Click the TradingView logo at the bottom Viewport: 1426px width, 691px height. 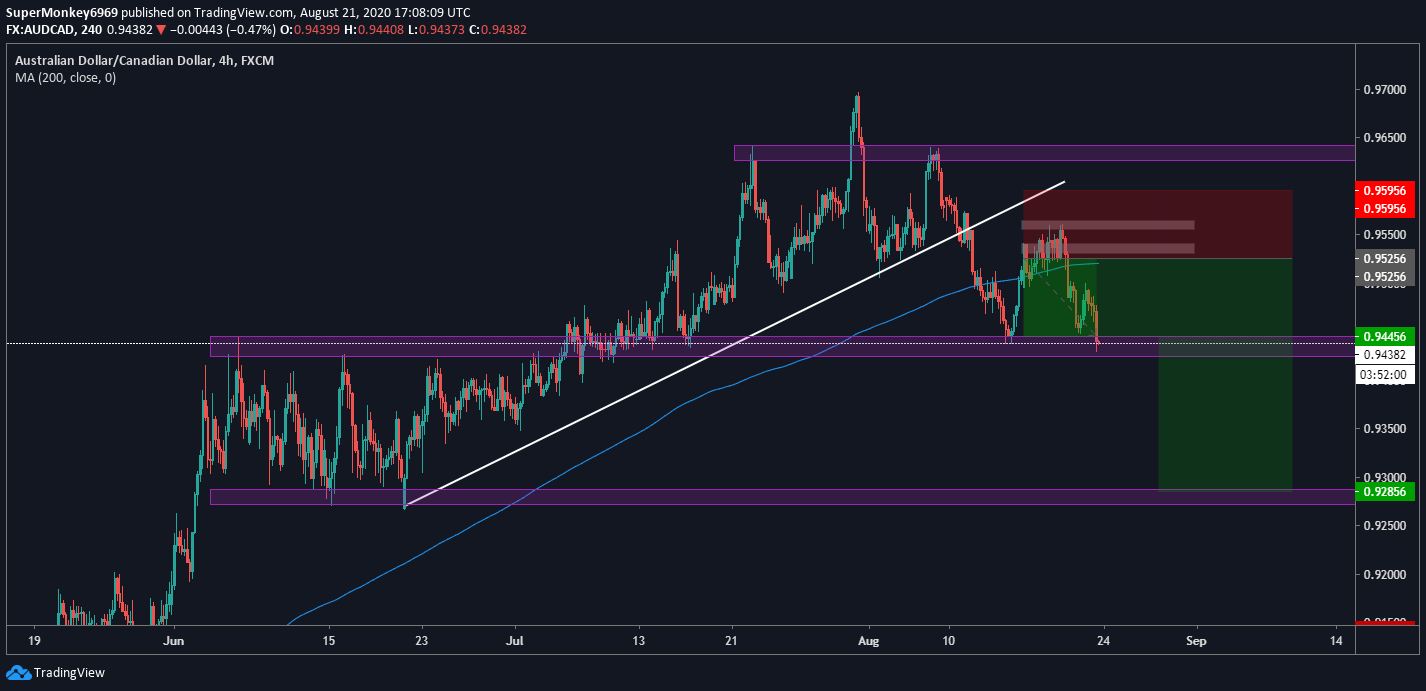55,673
